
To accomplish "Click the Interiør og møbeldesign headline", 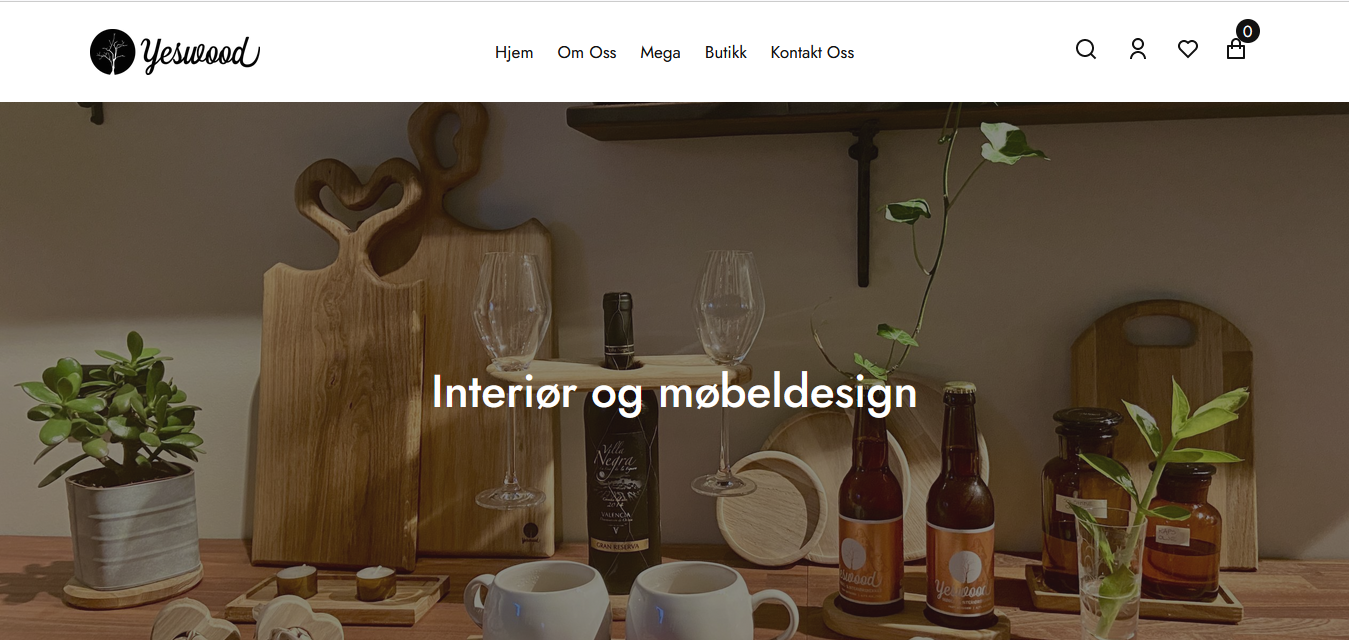I will [x=674, y=392].
